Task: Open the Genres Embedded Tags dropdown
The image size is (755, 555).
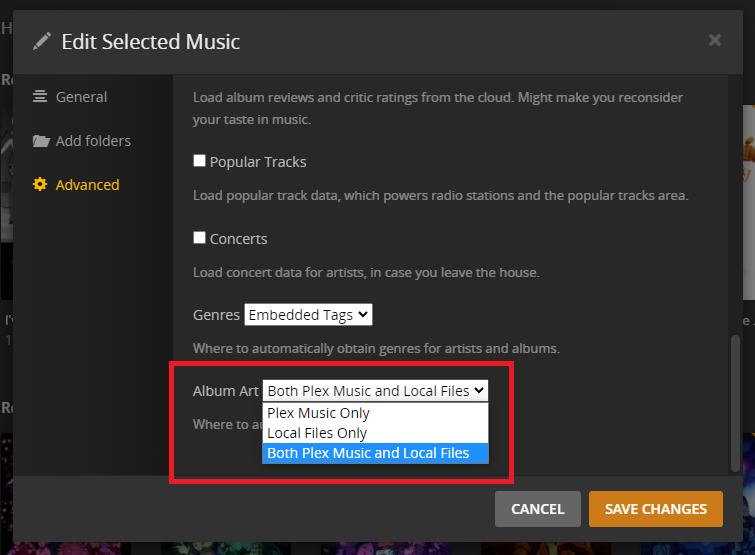Action: tap(308, 315)
